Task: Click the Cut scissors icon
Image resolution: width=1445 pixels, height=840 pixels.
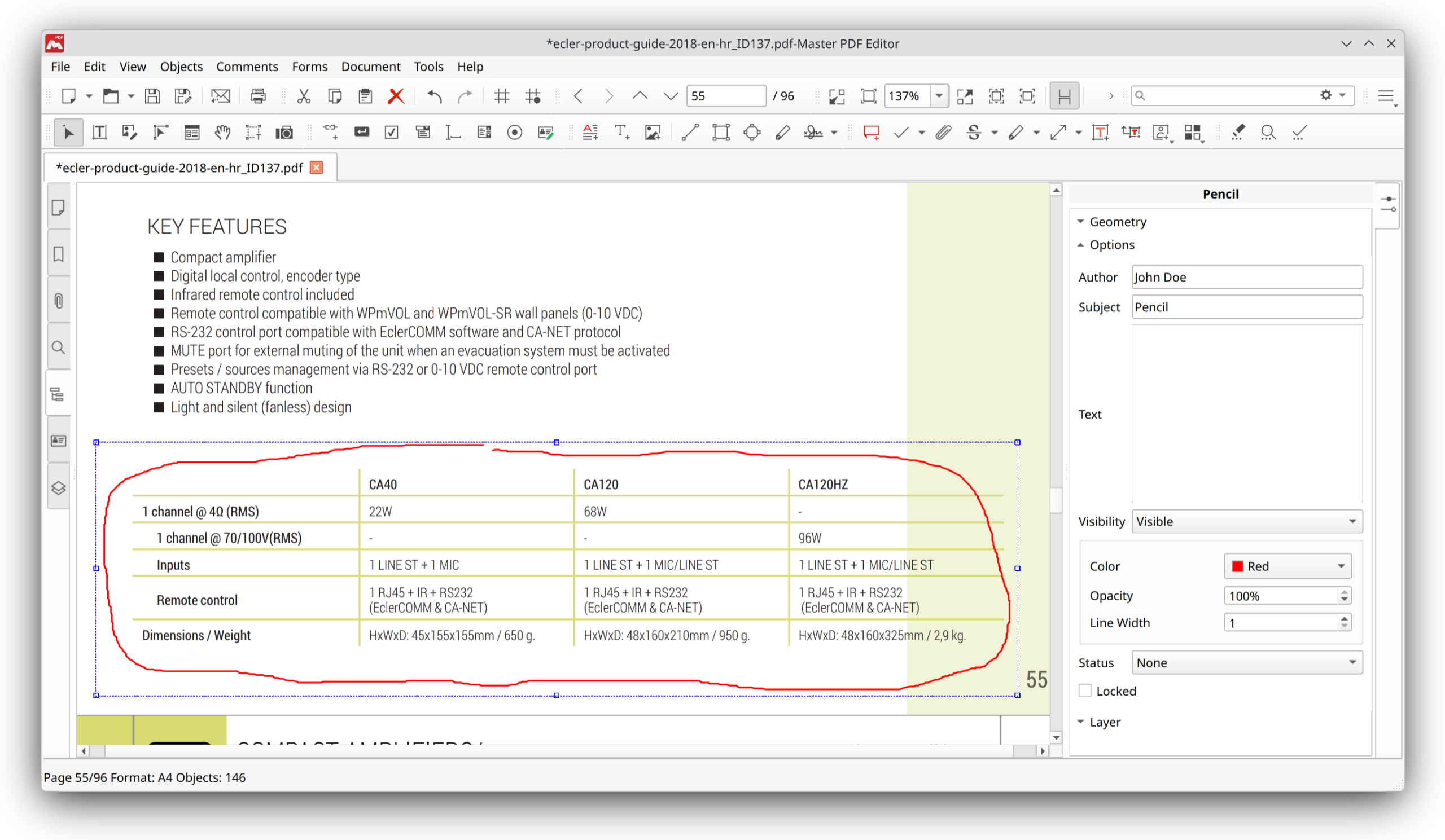Action: coord(304,96)
